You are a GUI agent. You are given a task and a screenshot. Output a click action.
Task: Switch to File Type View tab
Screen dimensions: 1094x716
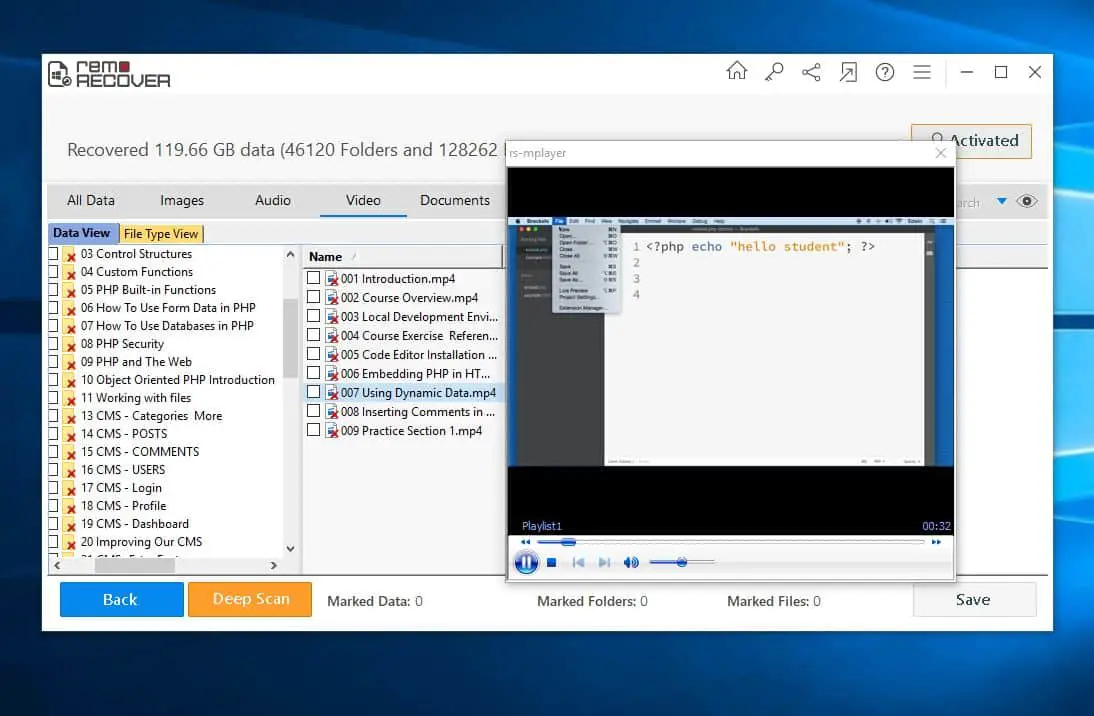point(161,234)
